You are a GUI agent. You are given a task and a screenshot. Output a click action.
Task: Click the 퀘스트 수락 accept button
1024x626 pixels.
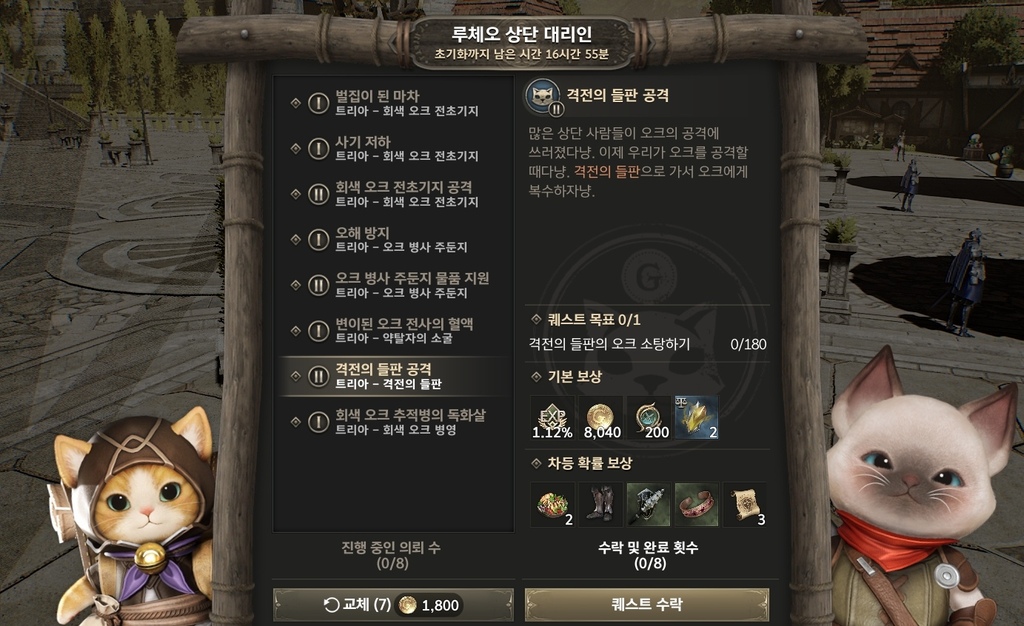pos(647,604)
